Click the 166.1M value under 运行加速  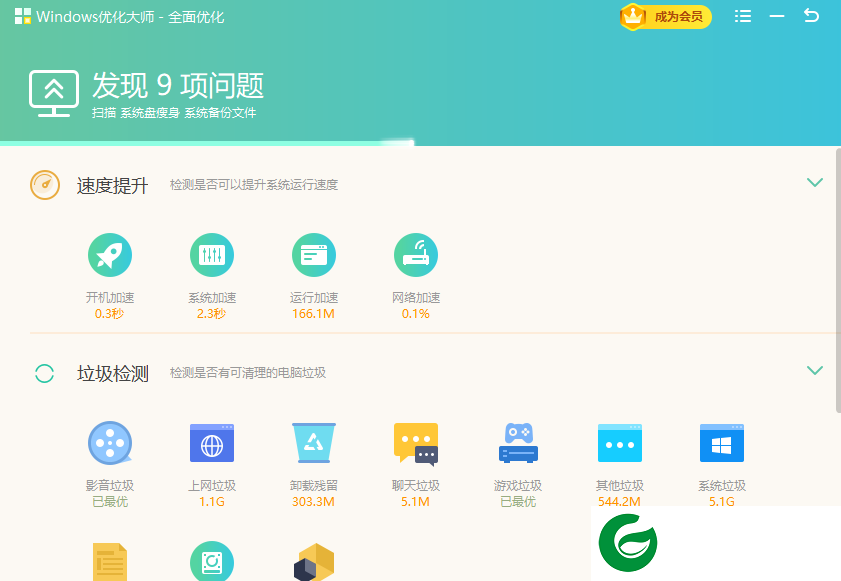(313, 314)
